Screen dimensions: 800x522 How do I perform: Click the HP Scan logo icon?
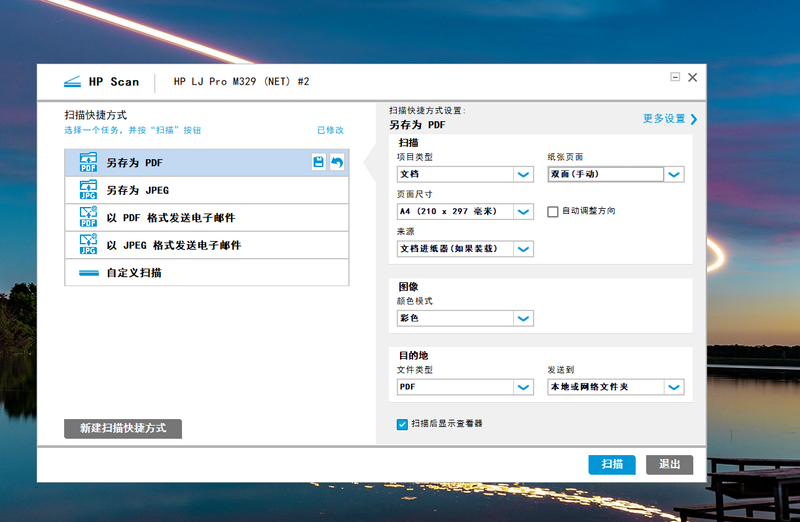pyautogui.click(x=71, y=81)
